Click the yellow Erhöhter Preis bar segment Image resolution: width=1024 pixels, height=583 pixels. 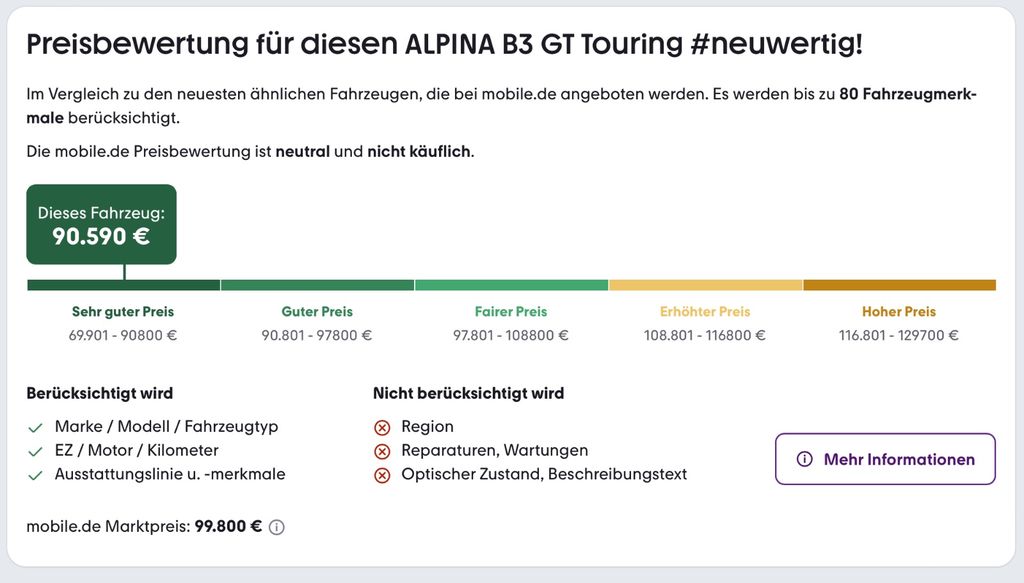[x=705, y=285]
